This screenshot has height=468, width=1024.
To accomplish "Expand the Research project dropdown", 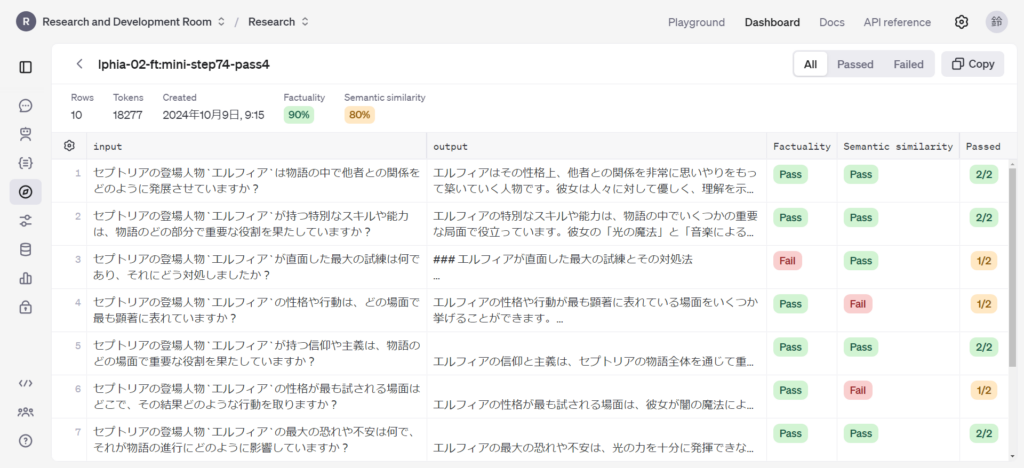I will (x=278, y=22).
